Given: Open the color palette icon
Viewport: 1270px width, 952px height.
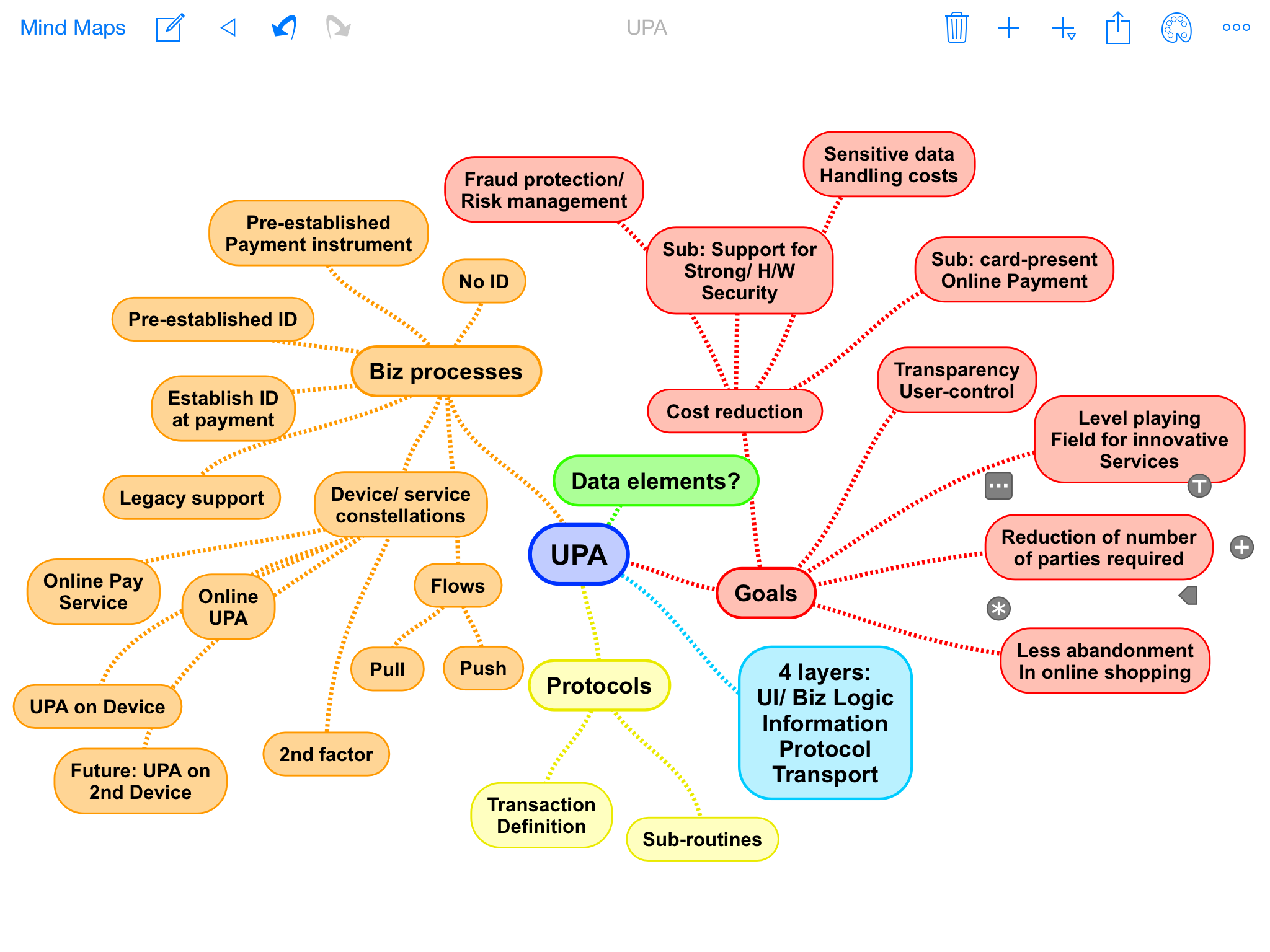Looking at the screenshot, I should point(1176,28).
